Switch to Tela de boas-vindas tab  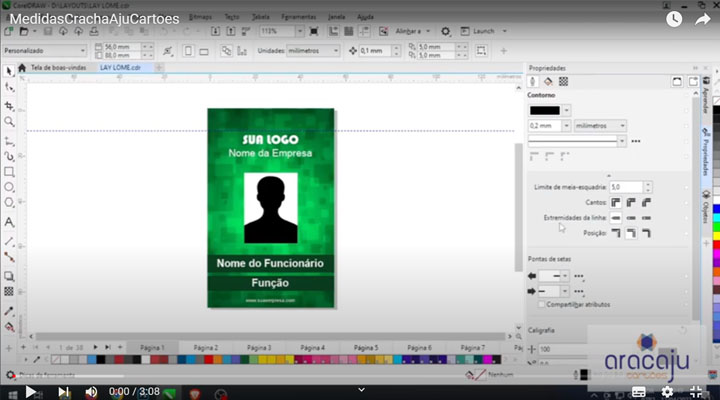[58, 68]
